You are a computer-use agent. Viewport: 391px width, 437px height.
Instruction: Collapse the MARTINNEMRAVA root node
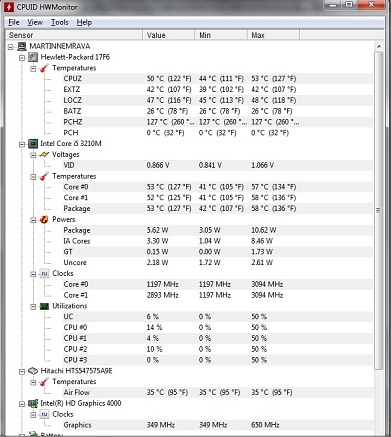point(11,47)
